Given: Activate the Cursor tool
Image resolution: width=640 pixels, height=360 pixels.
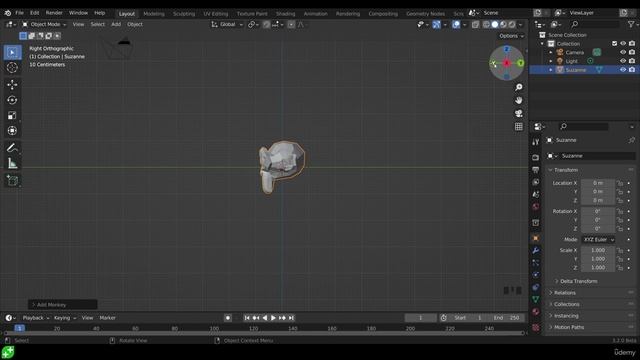Looking at the screenshot, I should (12, 67).
